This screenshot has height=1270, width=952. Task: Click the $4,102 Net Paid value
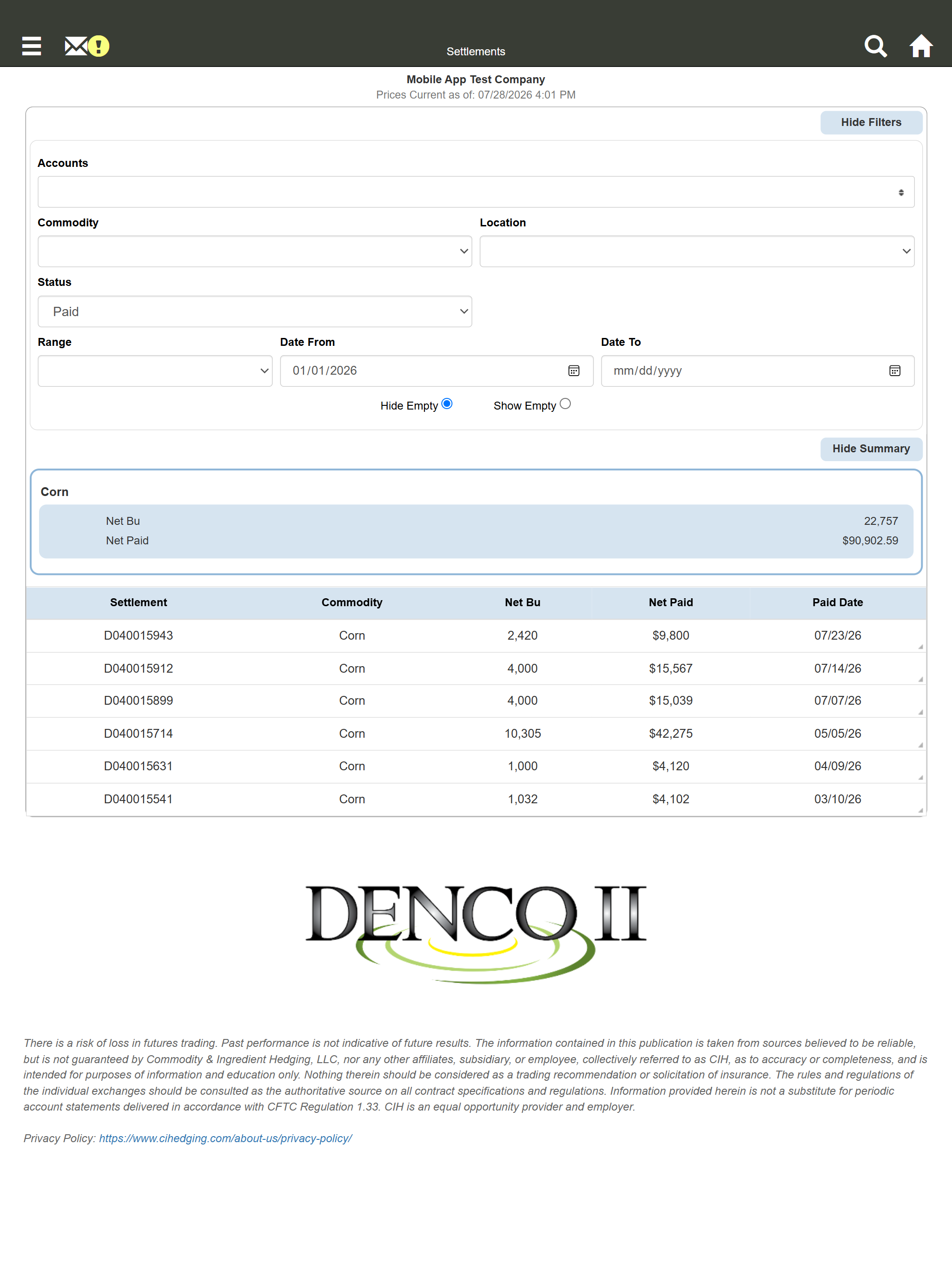coord(671,799)
